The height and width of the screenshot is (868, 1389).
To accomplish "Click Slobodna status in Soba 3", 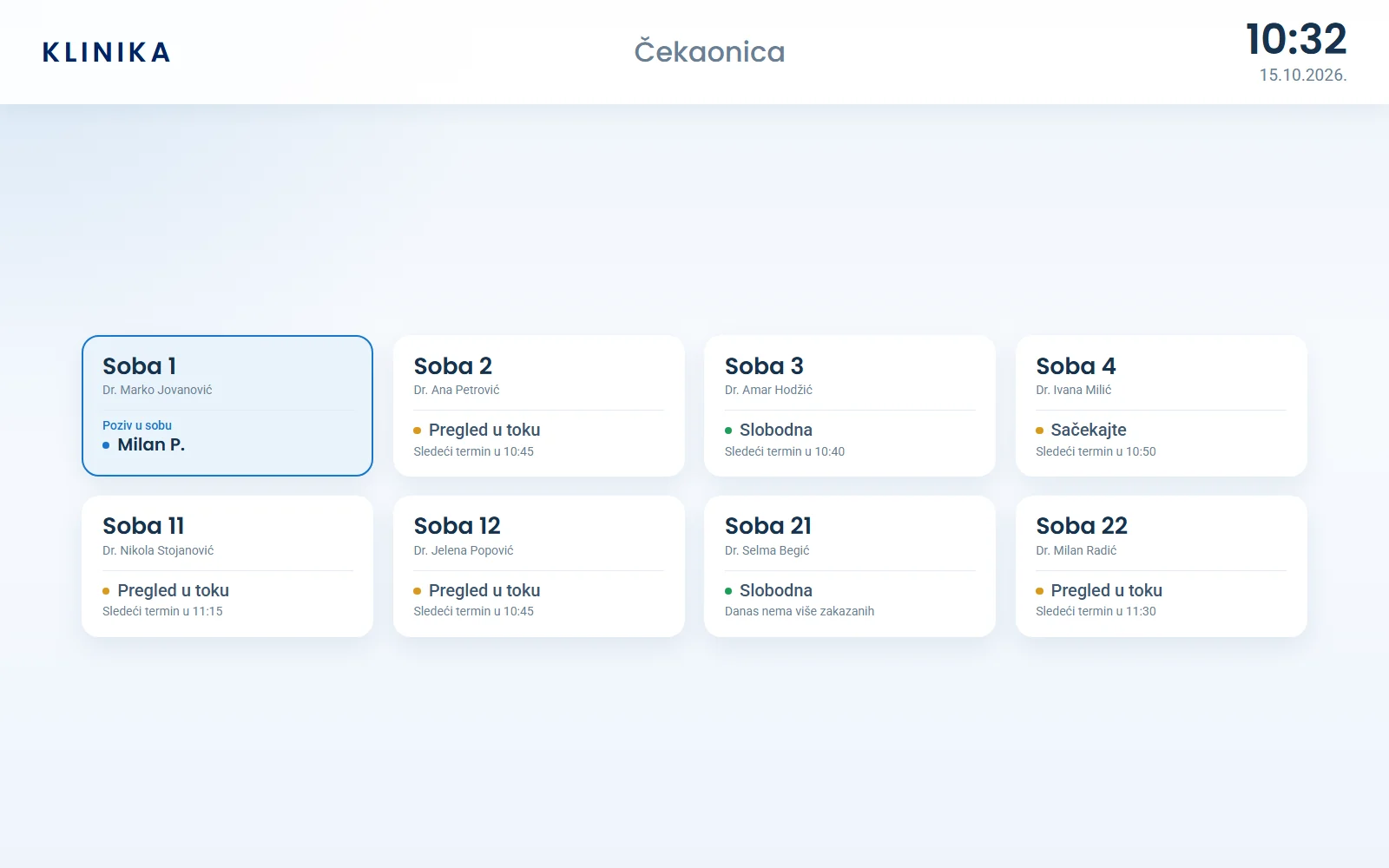I will [x=776, y=430].
